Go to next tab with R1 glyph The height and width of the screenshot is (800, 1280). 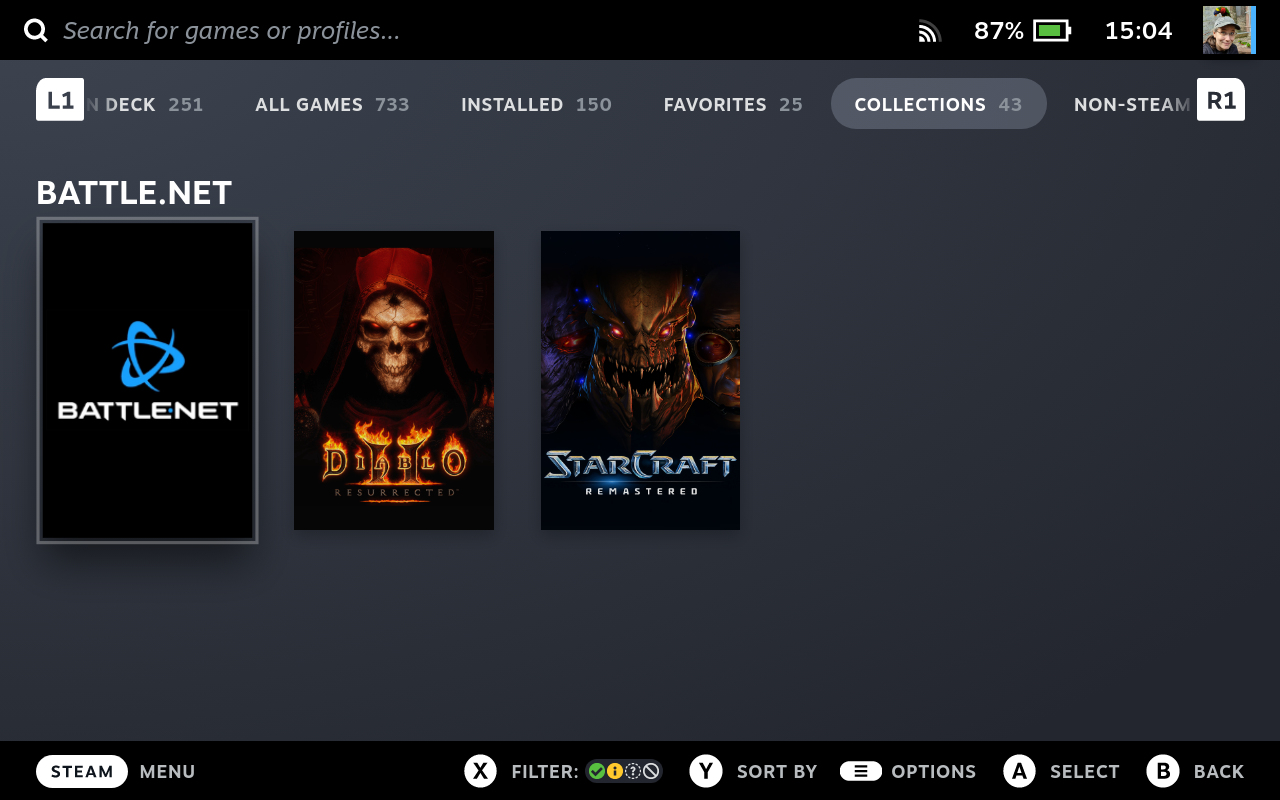1221,100
